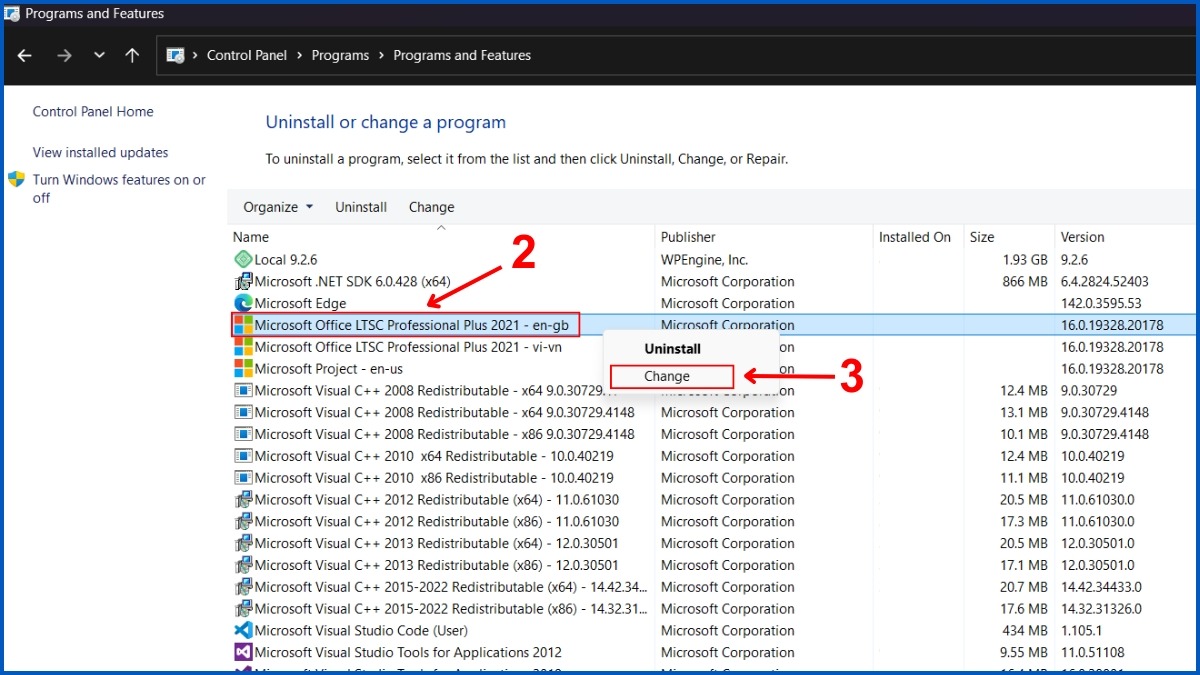Sort programs by the Size column header

click(982, 237)
